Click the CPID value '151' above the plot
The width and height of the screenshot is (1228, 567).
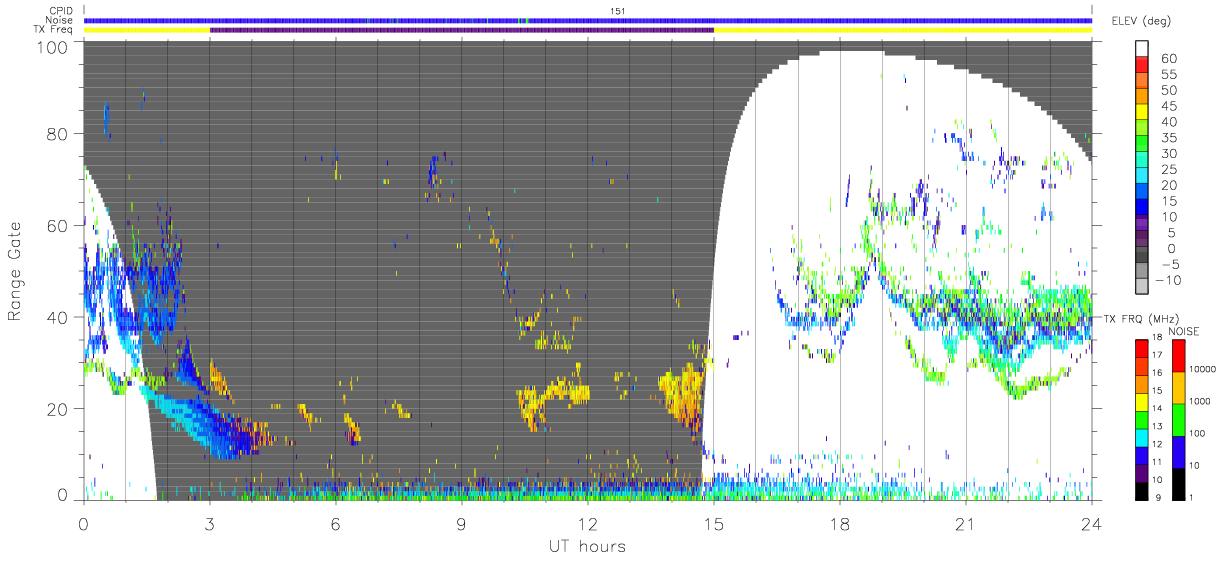(x=617, y=11)
